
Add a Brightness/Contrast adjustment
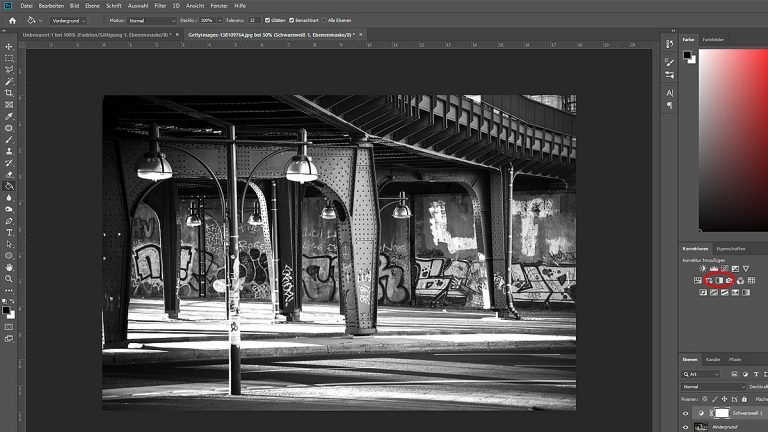pyautogui.click(x=703, y=268)
